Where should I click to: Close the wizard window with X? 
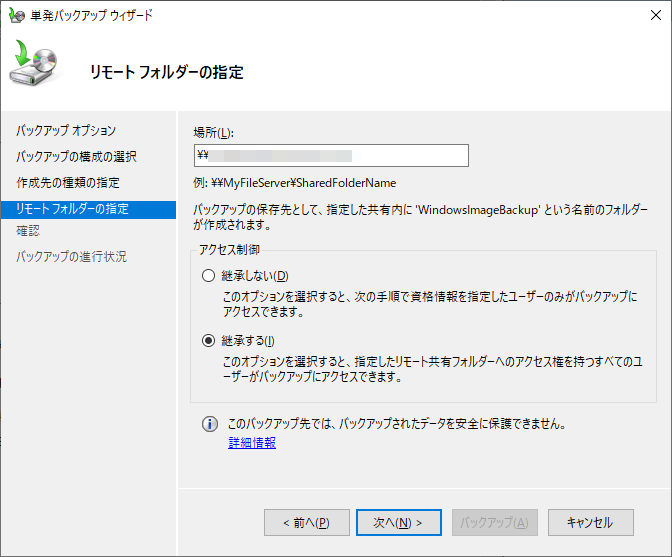tap(656, 15)
